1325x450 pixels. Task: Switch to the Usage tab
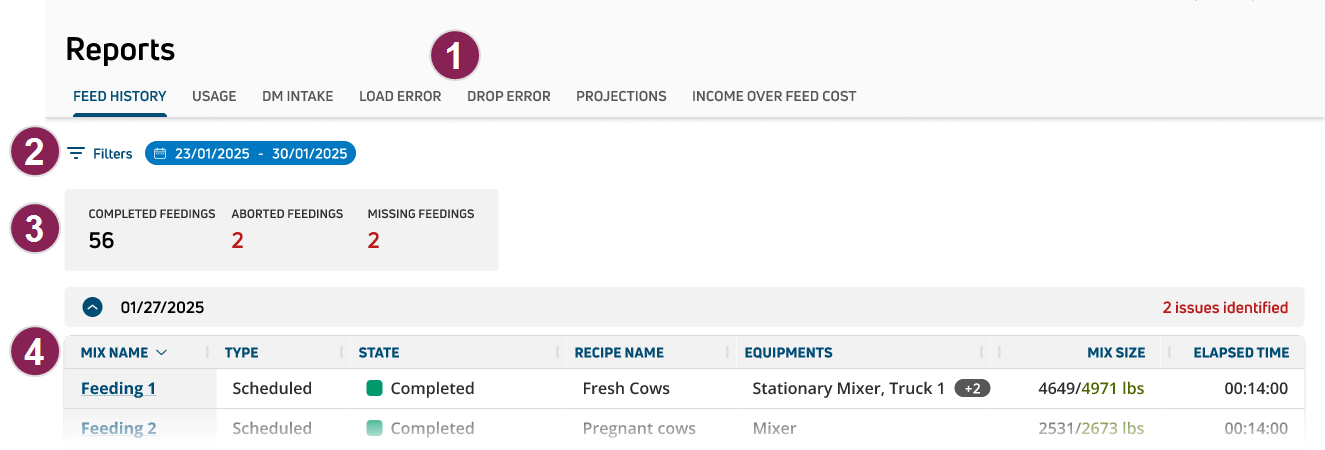click(x=214, y=96)
